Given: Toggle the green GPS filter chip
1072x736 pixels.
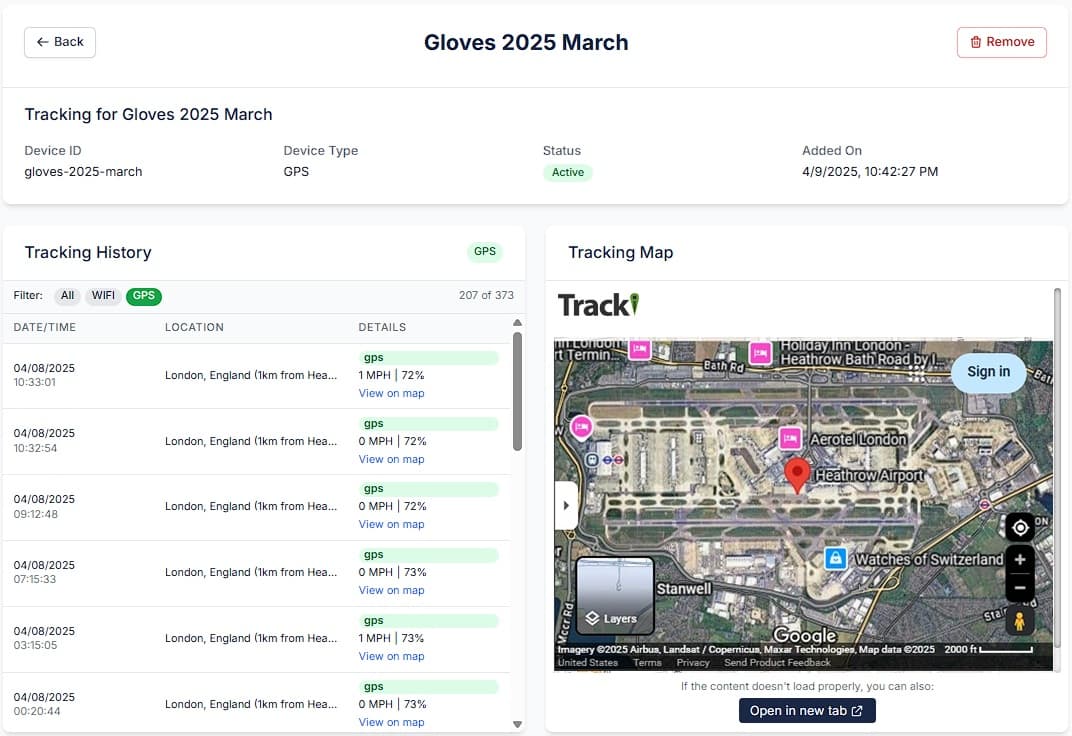Looking at the screenshot, I should 144,296.
